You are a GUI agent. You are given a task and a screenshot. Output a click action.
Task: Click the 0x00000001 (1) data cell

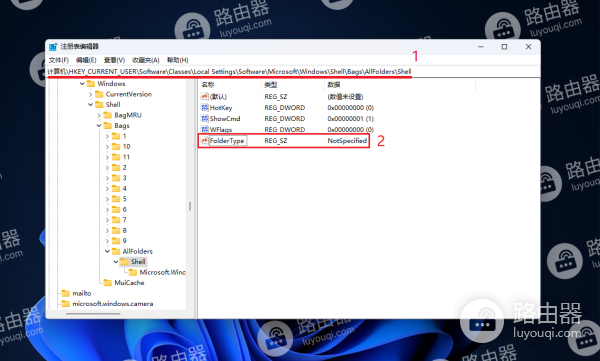351,119
